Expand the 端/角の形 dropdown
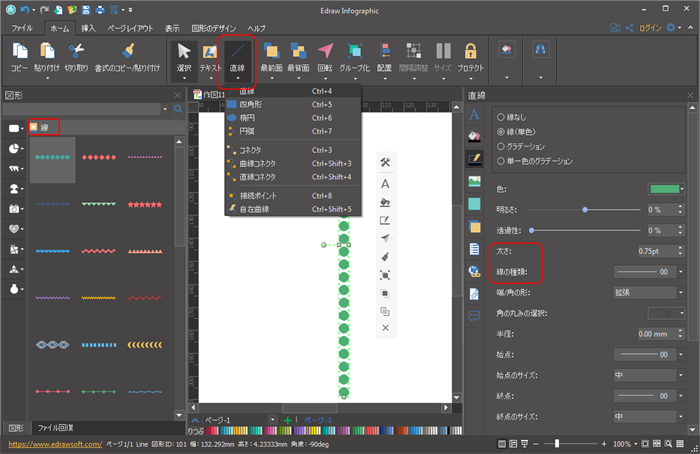 click(x=649, y=292)
